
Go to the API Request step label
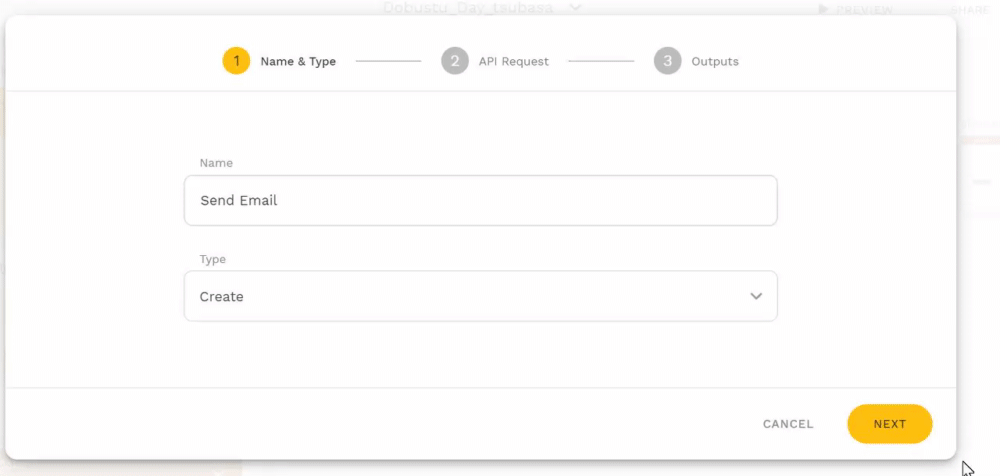[x=513, y=61]
